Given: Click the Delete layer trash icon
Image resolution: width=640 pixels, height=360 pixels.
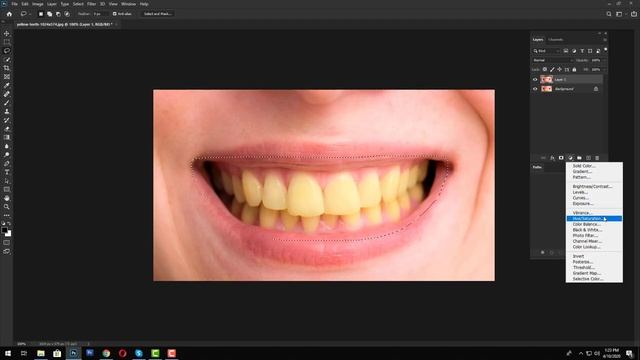Looking at the screenshot, I should [x=597, y=158].
